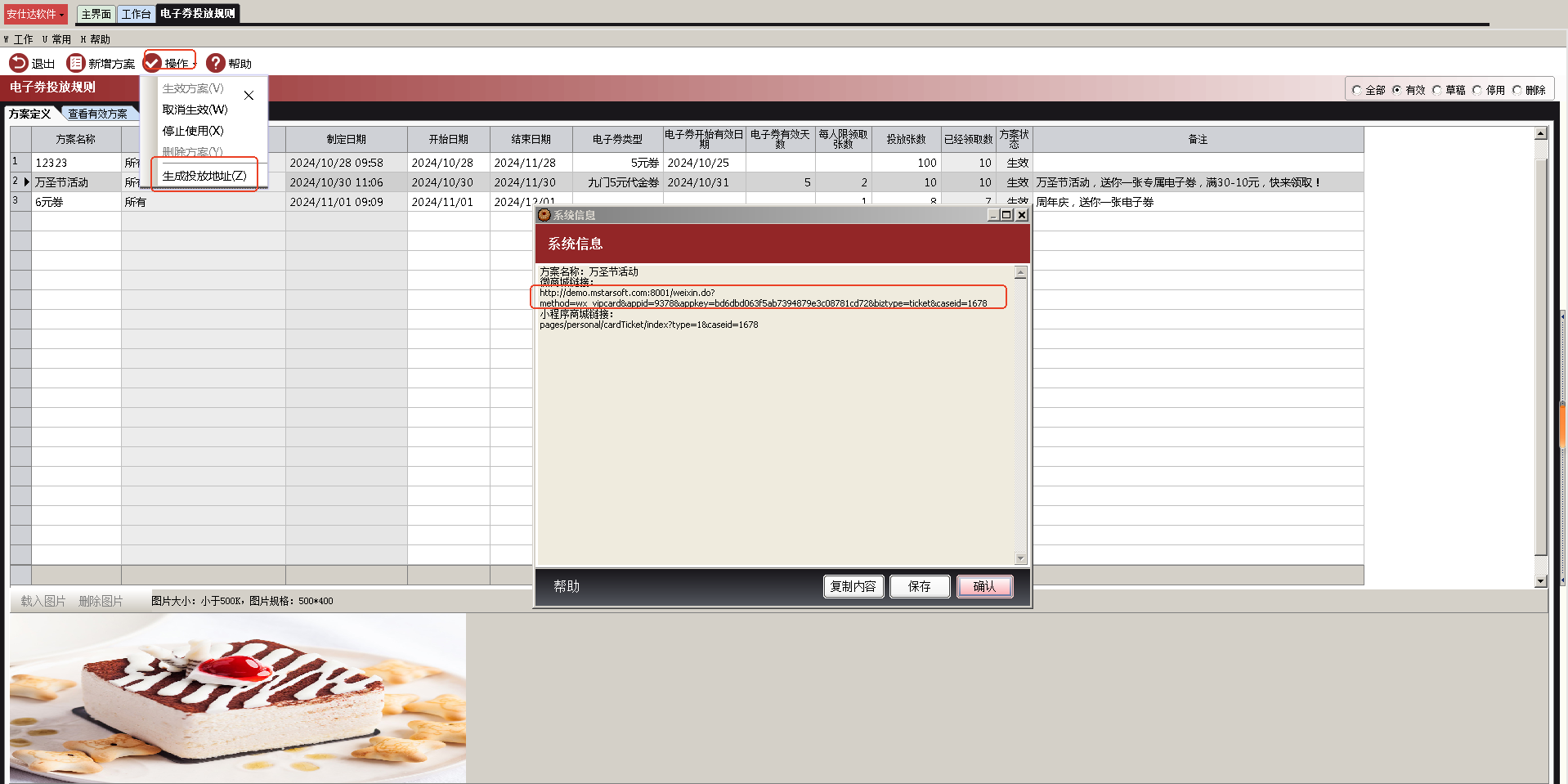Open the 帮助 menu in menu bar
1568x784 pixels.
pos(95,39)
